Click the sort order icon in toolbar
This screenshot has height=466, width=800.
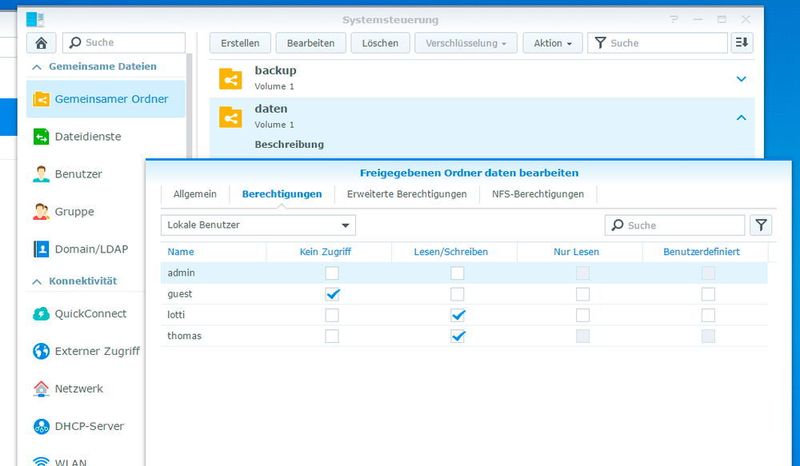[x=742, y=43]
